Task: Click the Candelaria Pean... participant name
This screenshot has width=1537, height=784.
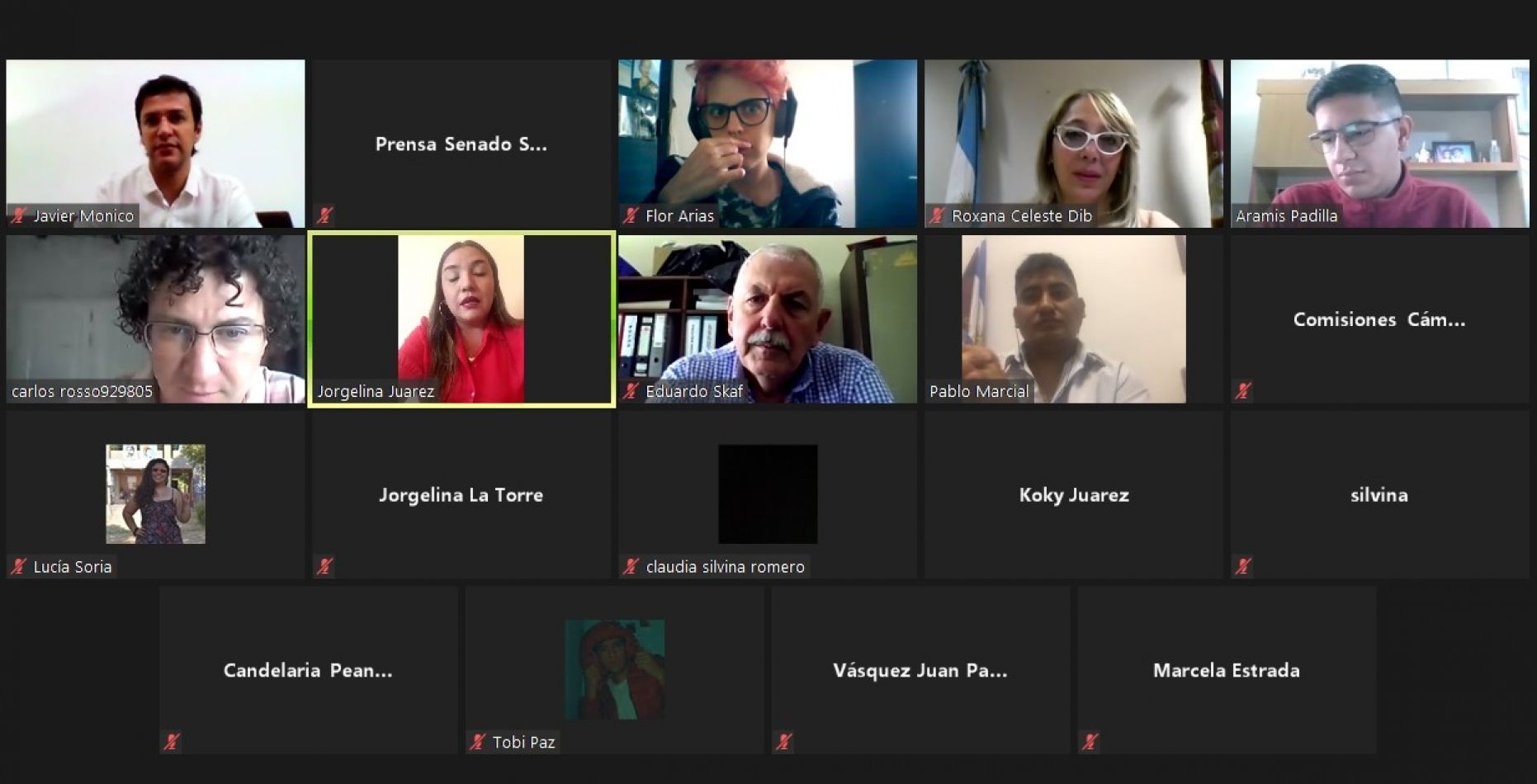Action: click(x=308, y=670)
